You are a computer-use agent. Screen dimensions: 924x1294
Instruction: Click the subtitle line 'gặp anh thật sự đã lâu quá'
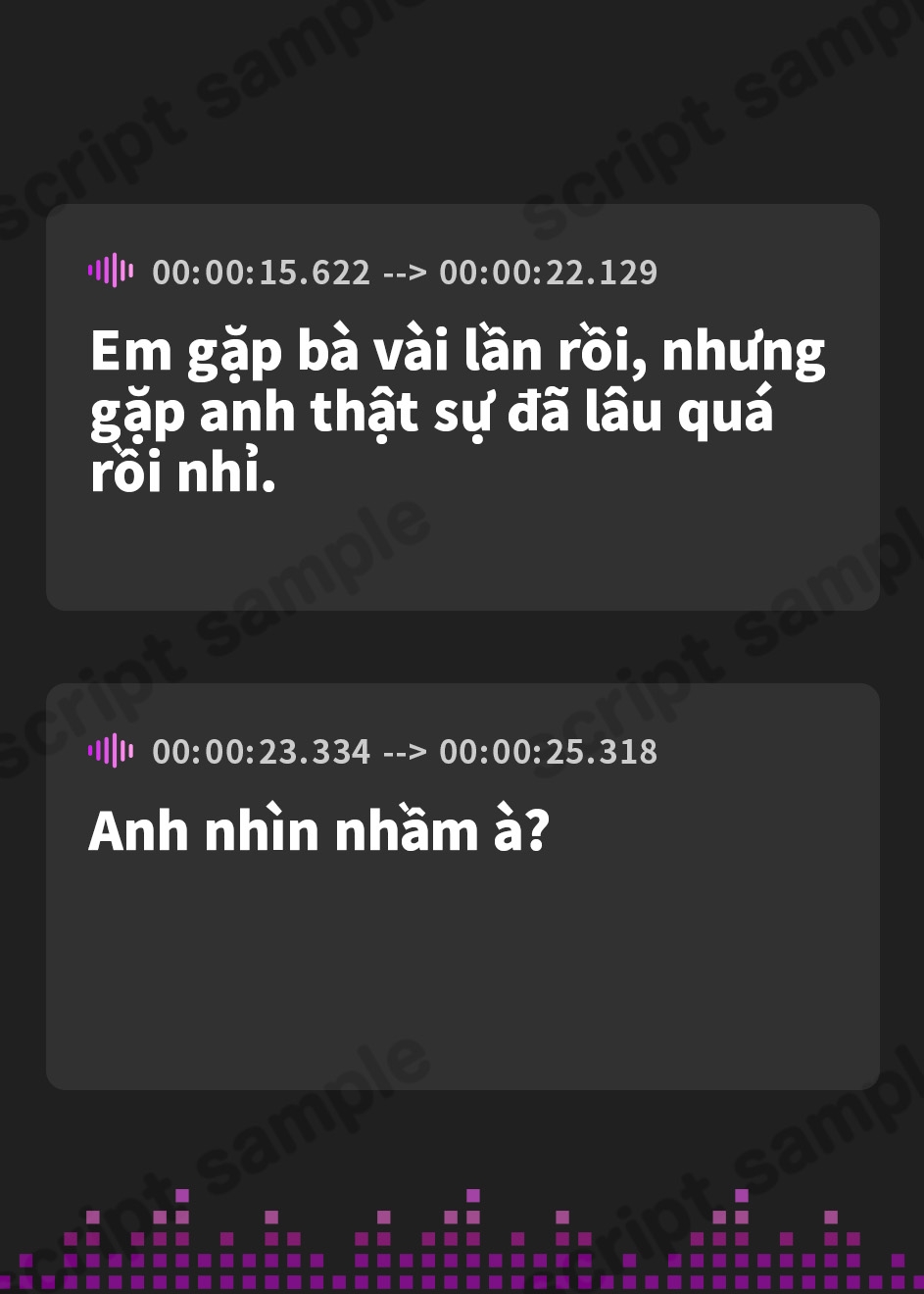(432, 412)
